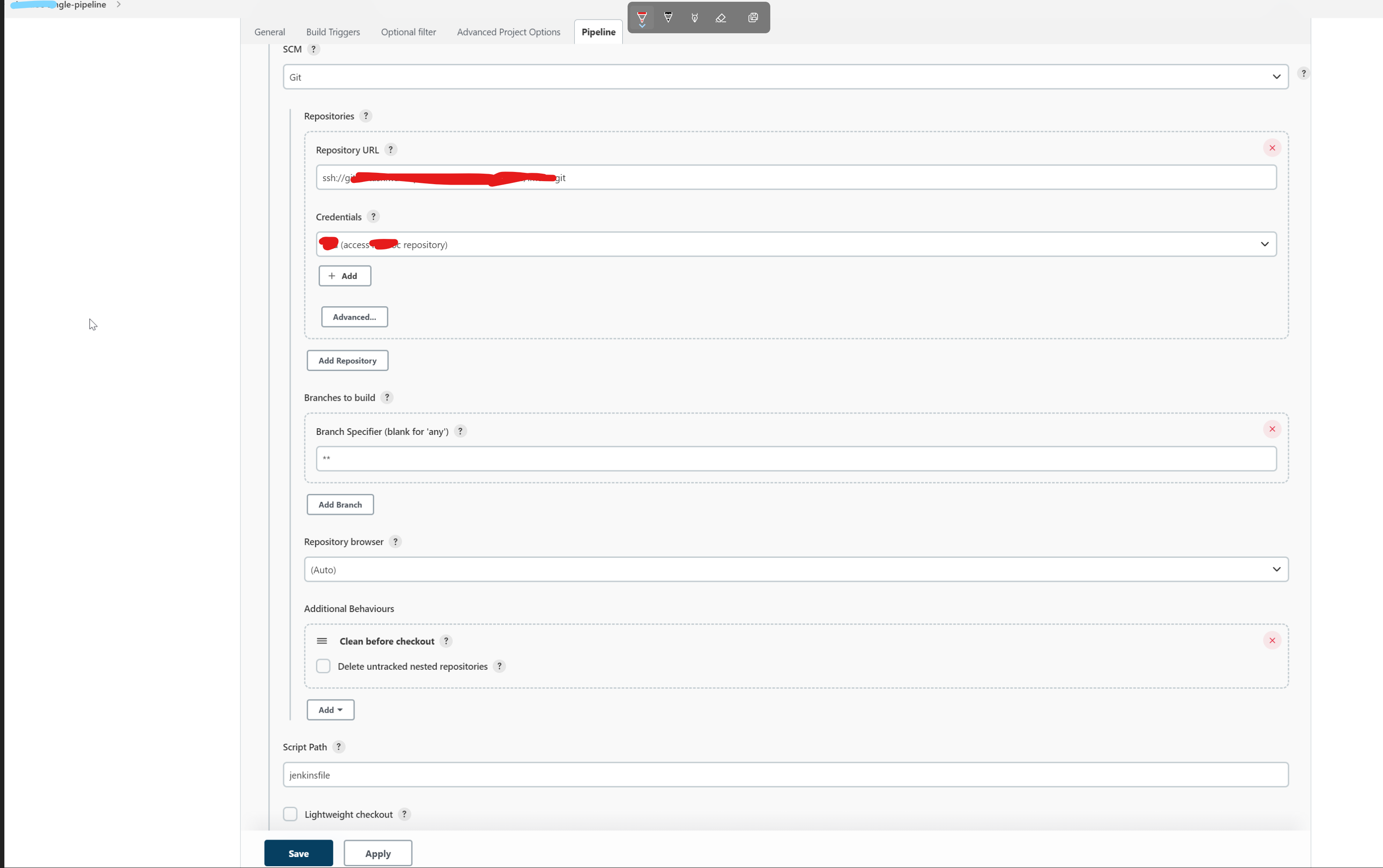The width and height of the screenshot is (1383, 868).
Task: Enable Lightweight checkout
Action: pyautogui.click(x=291, y=813)
